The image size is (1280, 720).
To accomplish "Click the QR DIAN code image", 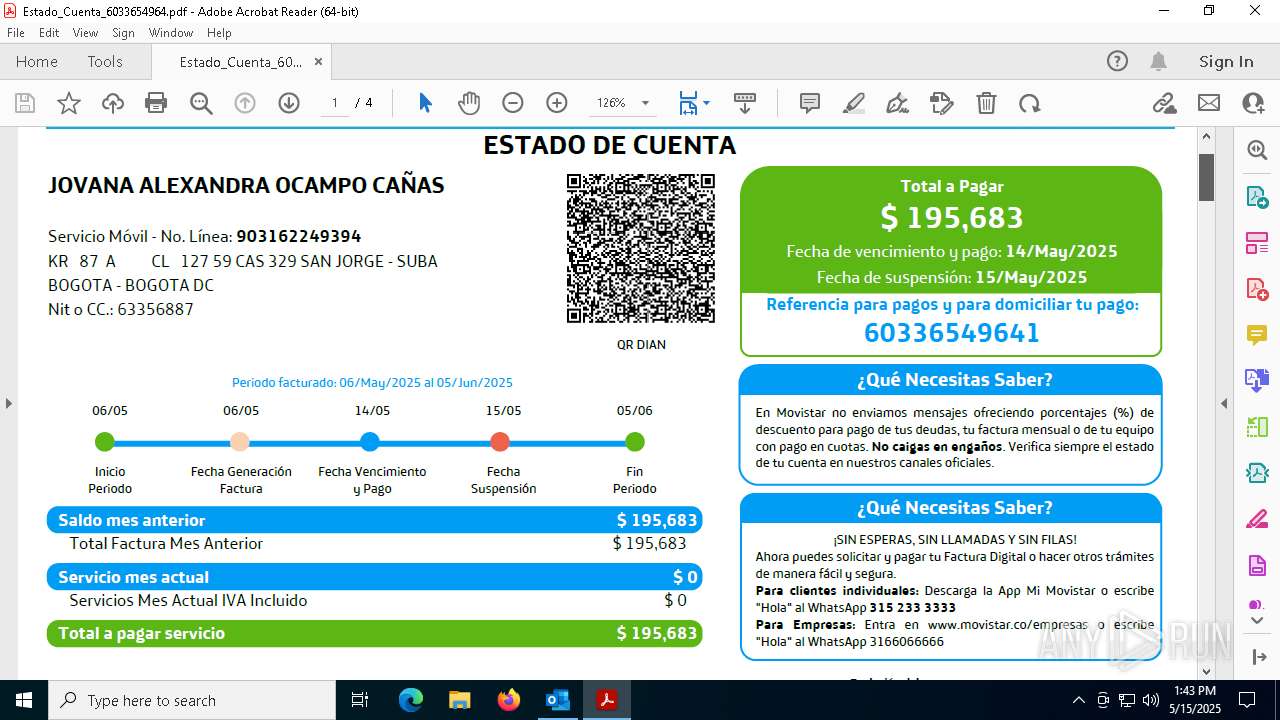I will pyautogui.click(x=641, y=248).
